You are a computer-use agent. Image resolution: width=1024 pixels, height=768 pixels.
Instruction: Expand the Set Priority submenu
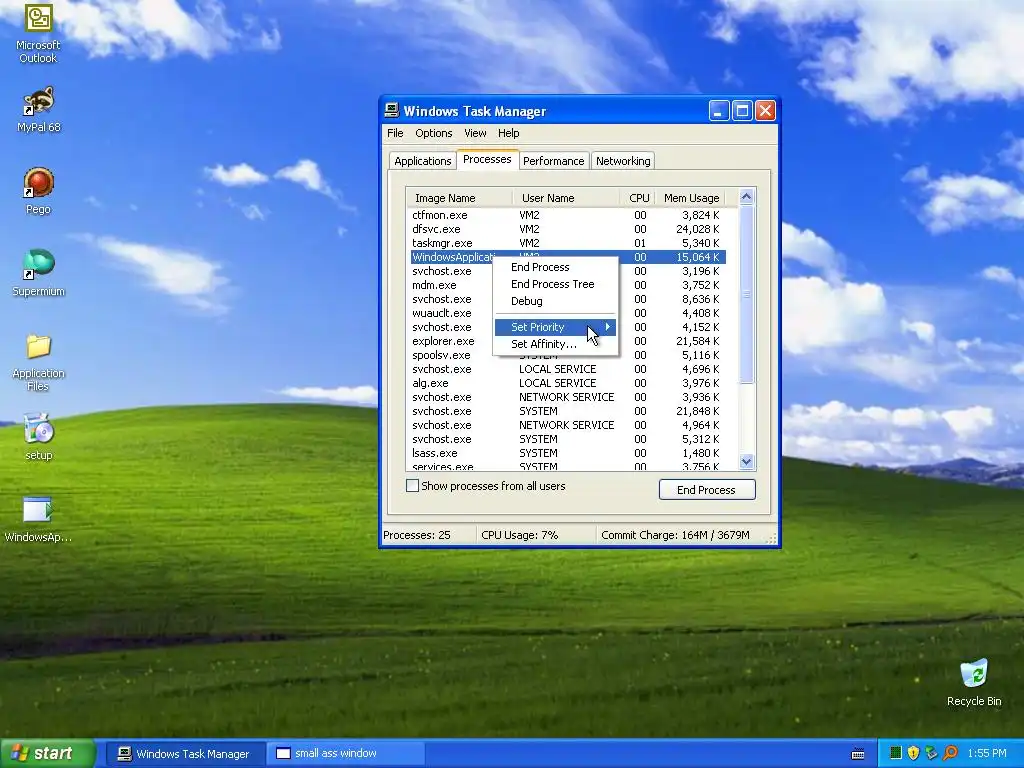click(554, 327)
